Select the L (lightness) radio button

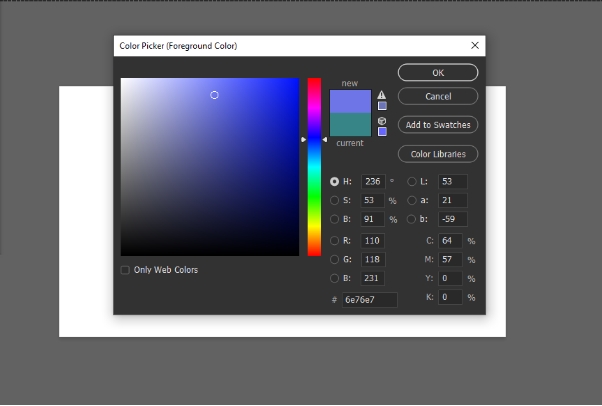412,182
